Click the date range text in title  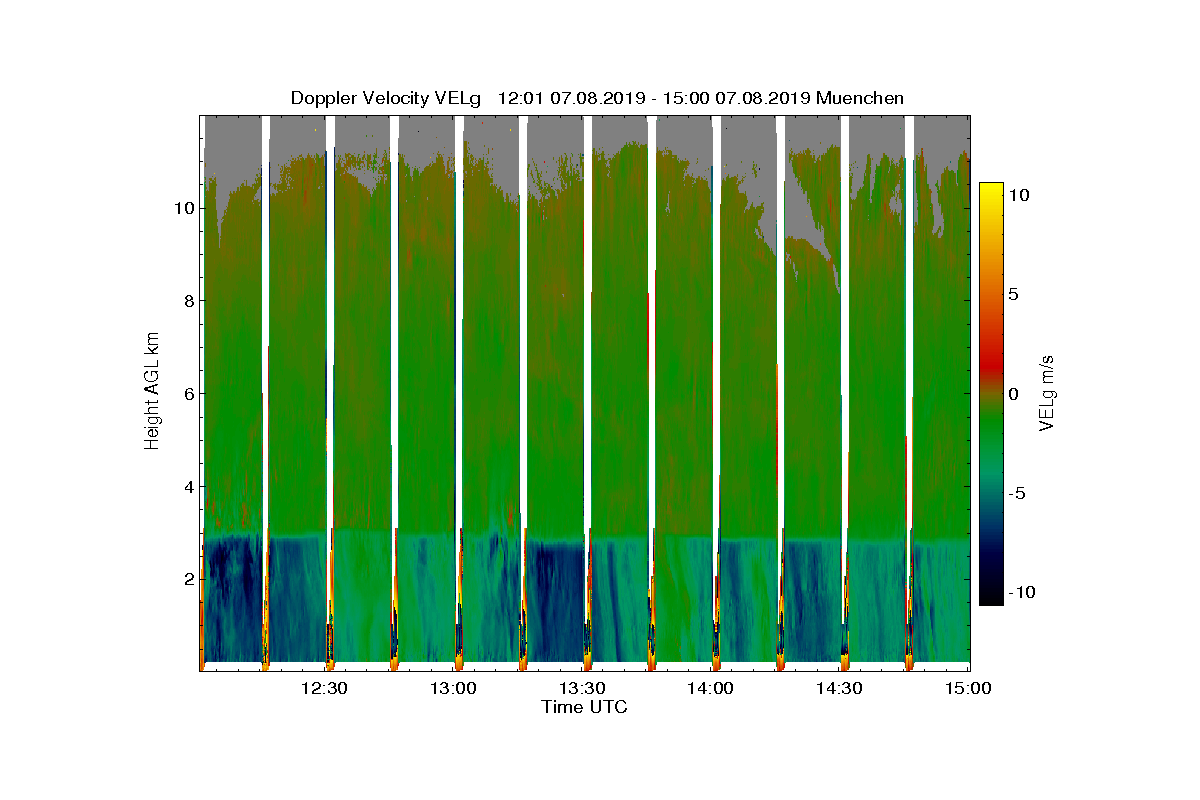[x=654, y=98]
